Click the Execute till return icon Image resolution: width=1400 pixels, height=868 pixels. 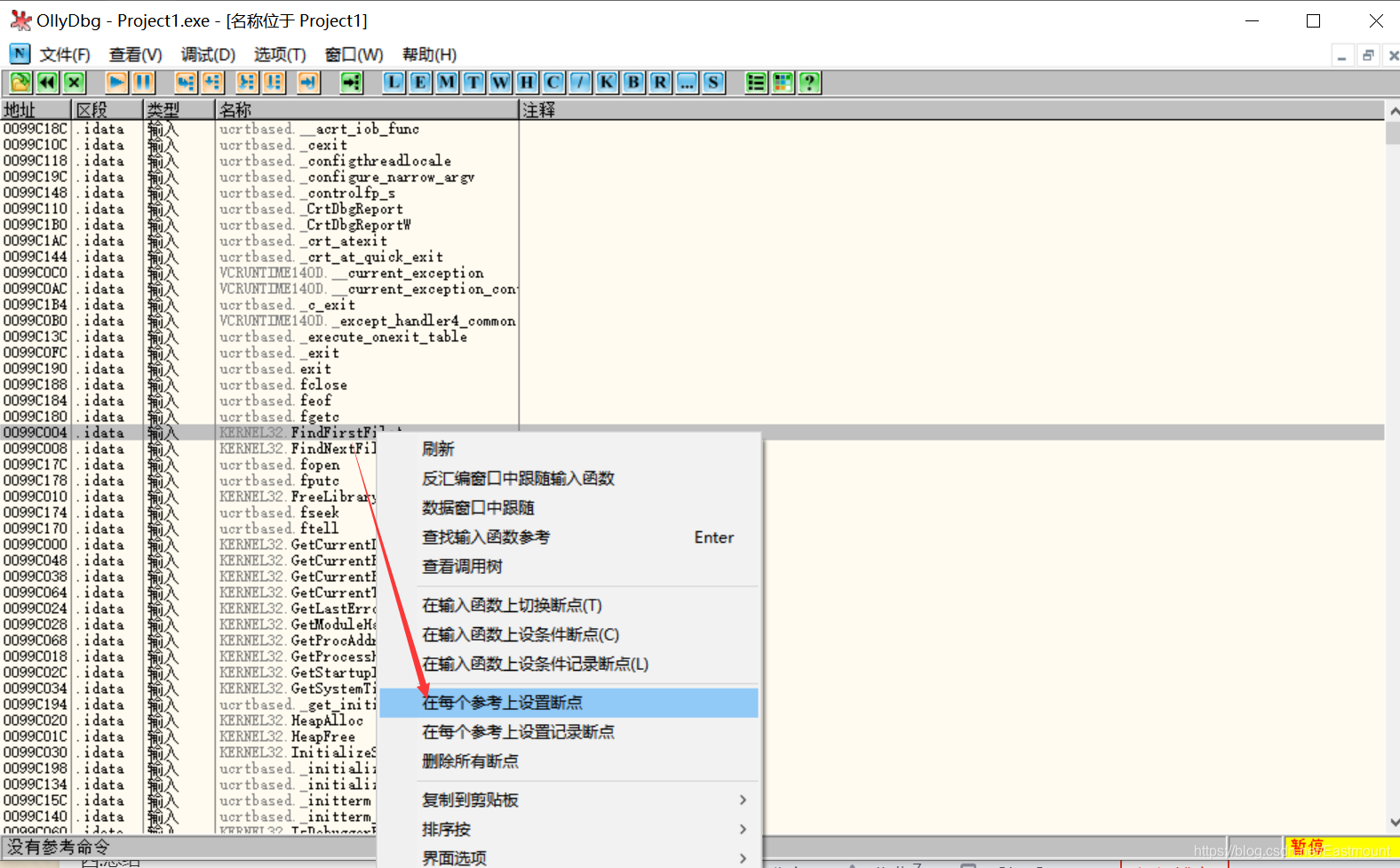[308, 83]
